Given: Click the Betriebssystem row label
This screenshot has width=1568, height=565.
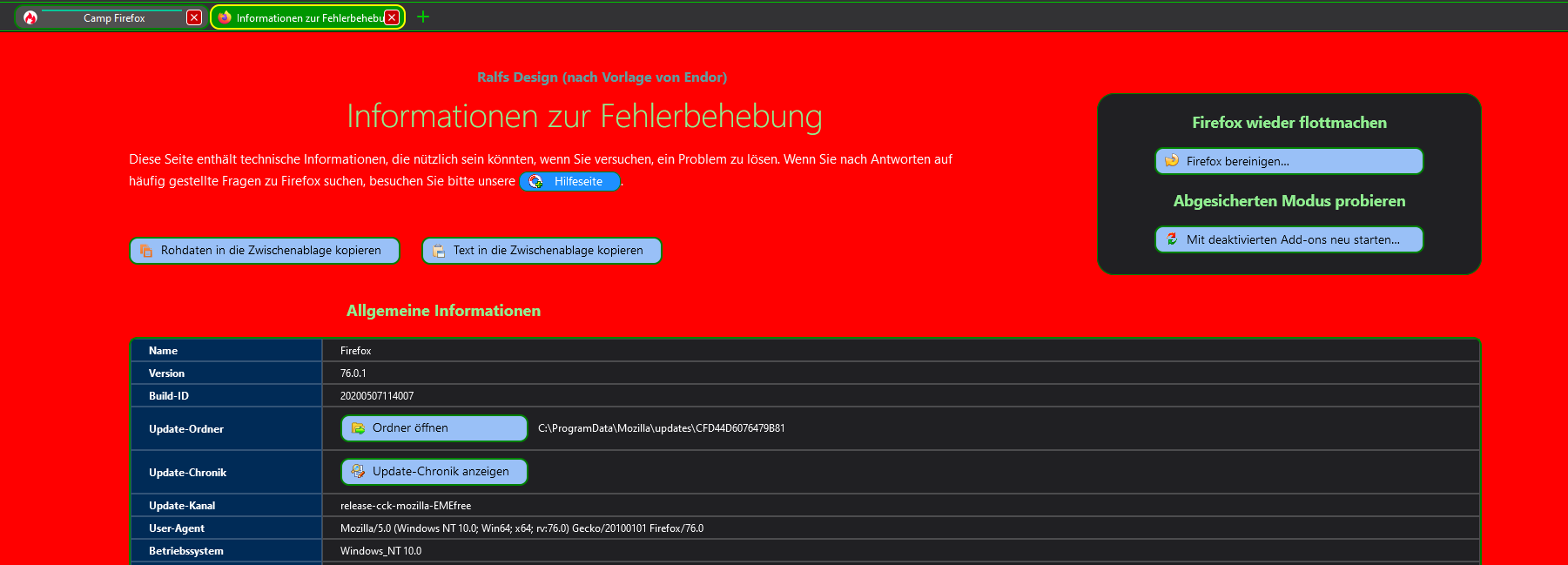Looking at the screenshot, I should 186,551.
